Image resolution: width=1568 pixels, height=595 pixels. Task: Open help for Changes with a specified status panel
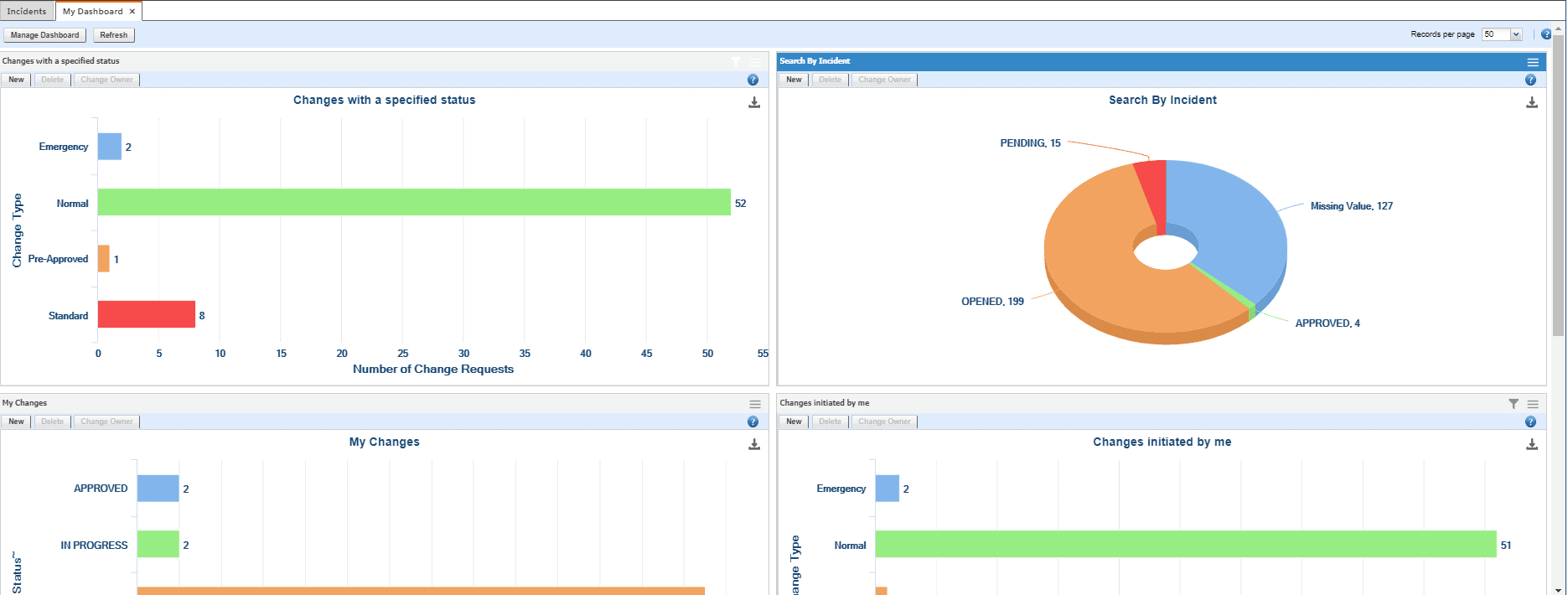pyautogui.click(x=753, y=80)
